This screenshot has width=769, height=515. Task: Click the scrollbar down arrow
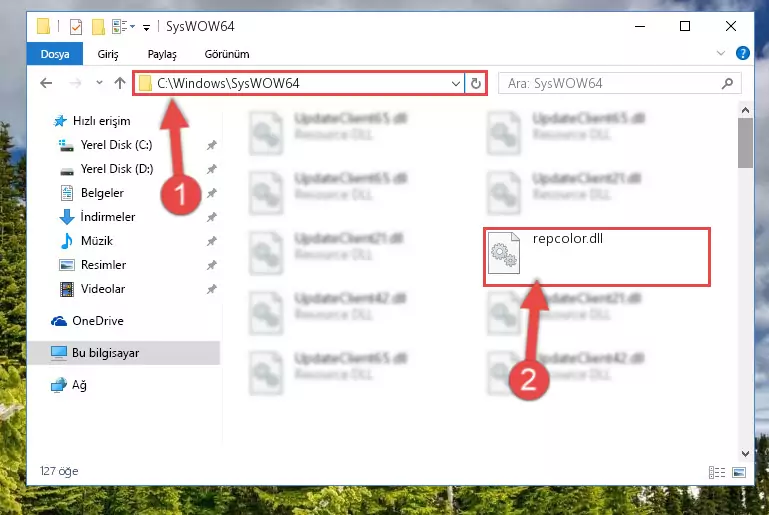(x=745, y=454)
